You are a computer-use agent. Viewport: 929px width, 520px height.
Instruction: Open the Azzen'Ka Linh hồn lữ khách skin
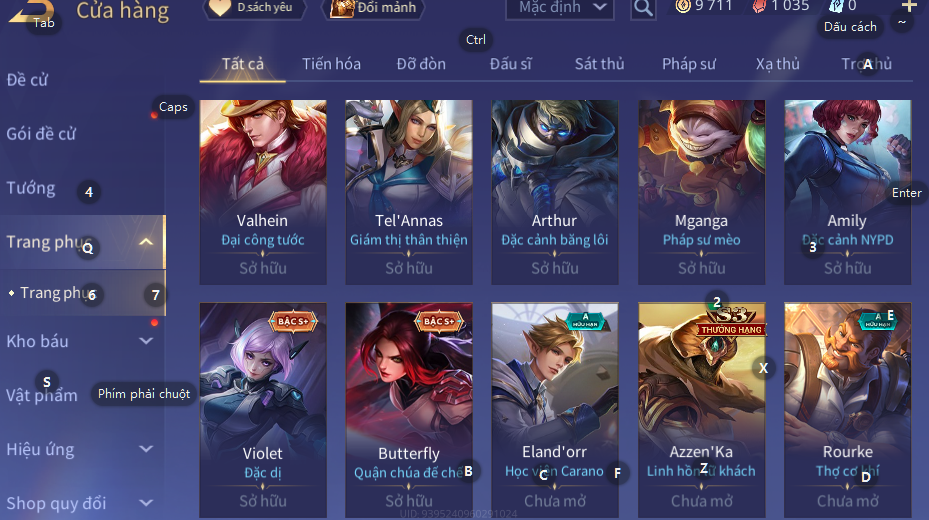coord(701,410)
